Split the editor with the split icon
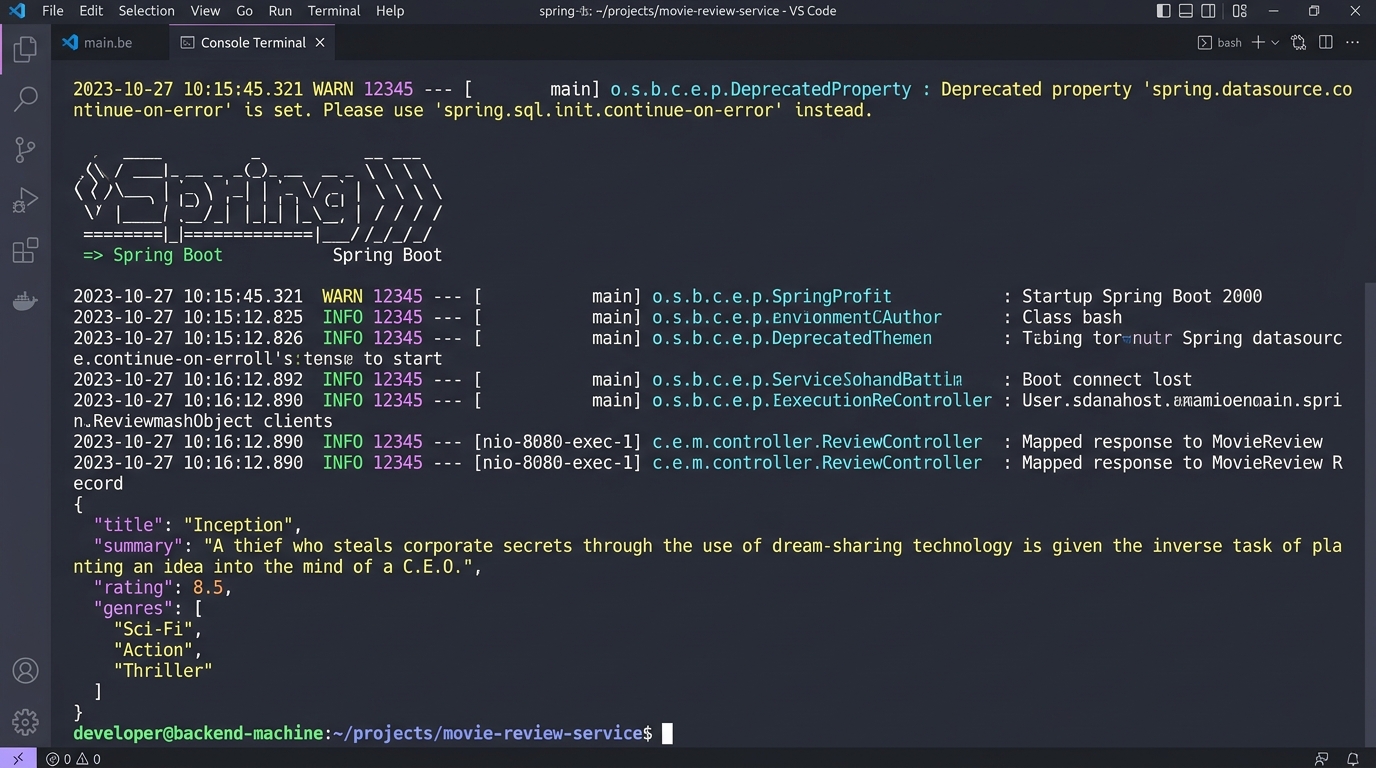The height and width of the screenshot is (768, 1376). tap(1326, 42)
